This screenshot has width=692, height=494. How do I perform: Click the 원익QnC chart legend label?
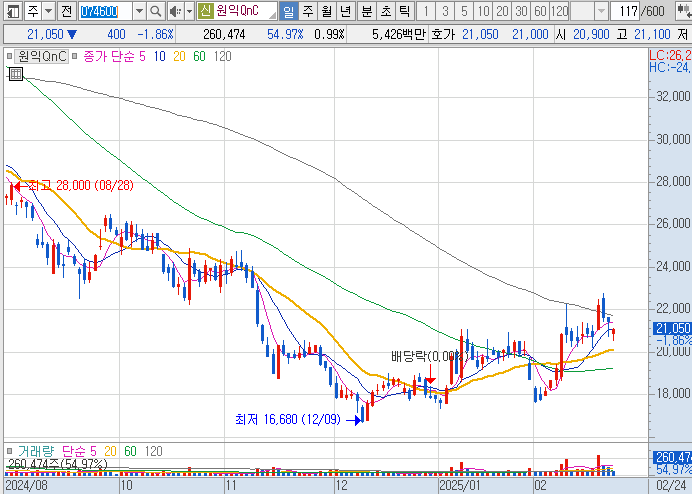coord(42,56)
